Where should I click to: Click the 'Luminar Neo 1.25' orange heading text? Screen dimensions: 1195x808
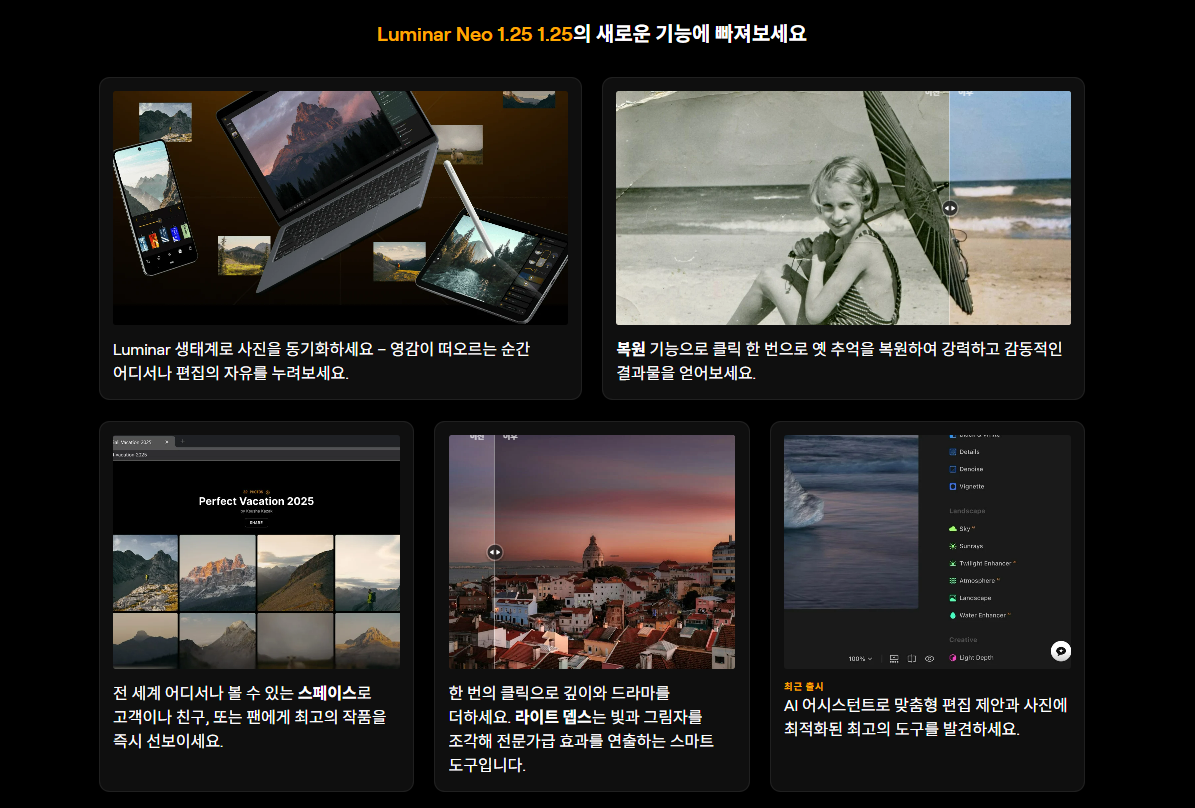[x=475, y=34]
